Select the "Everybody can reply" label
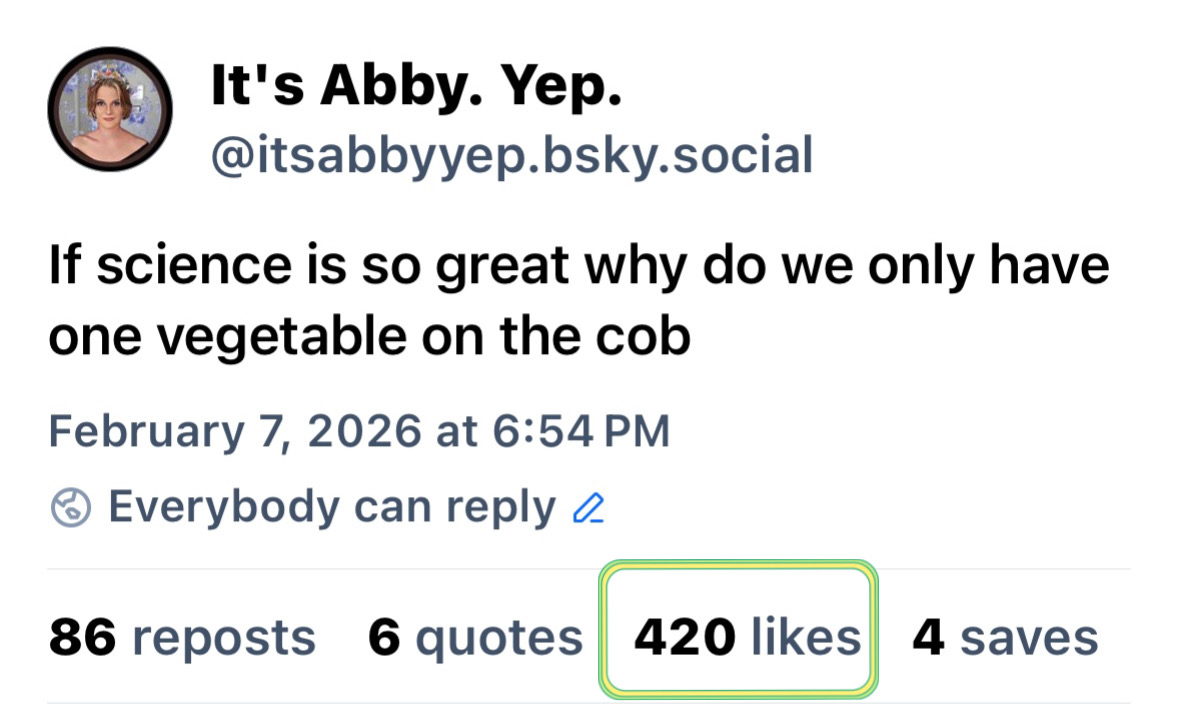This screenshot has width=1179, height=724. coord(331,508)
